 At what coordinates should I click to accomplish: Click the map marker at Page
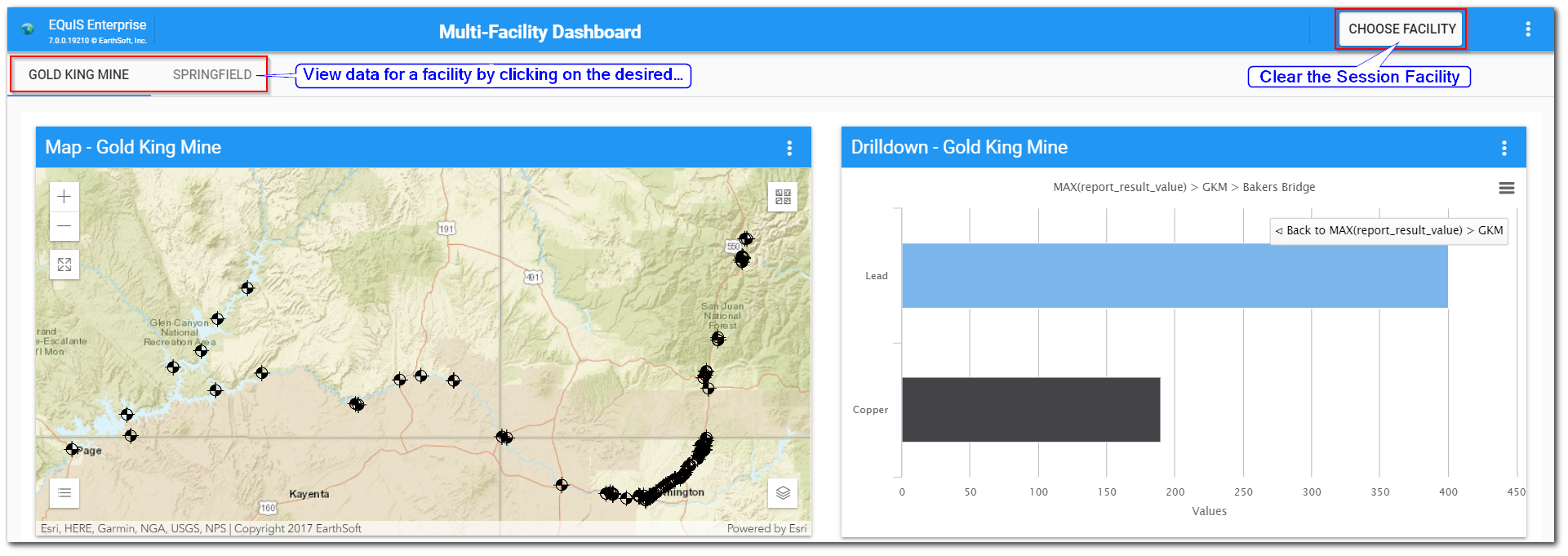[72, 449]
